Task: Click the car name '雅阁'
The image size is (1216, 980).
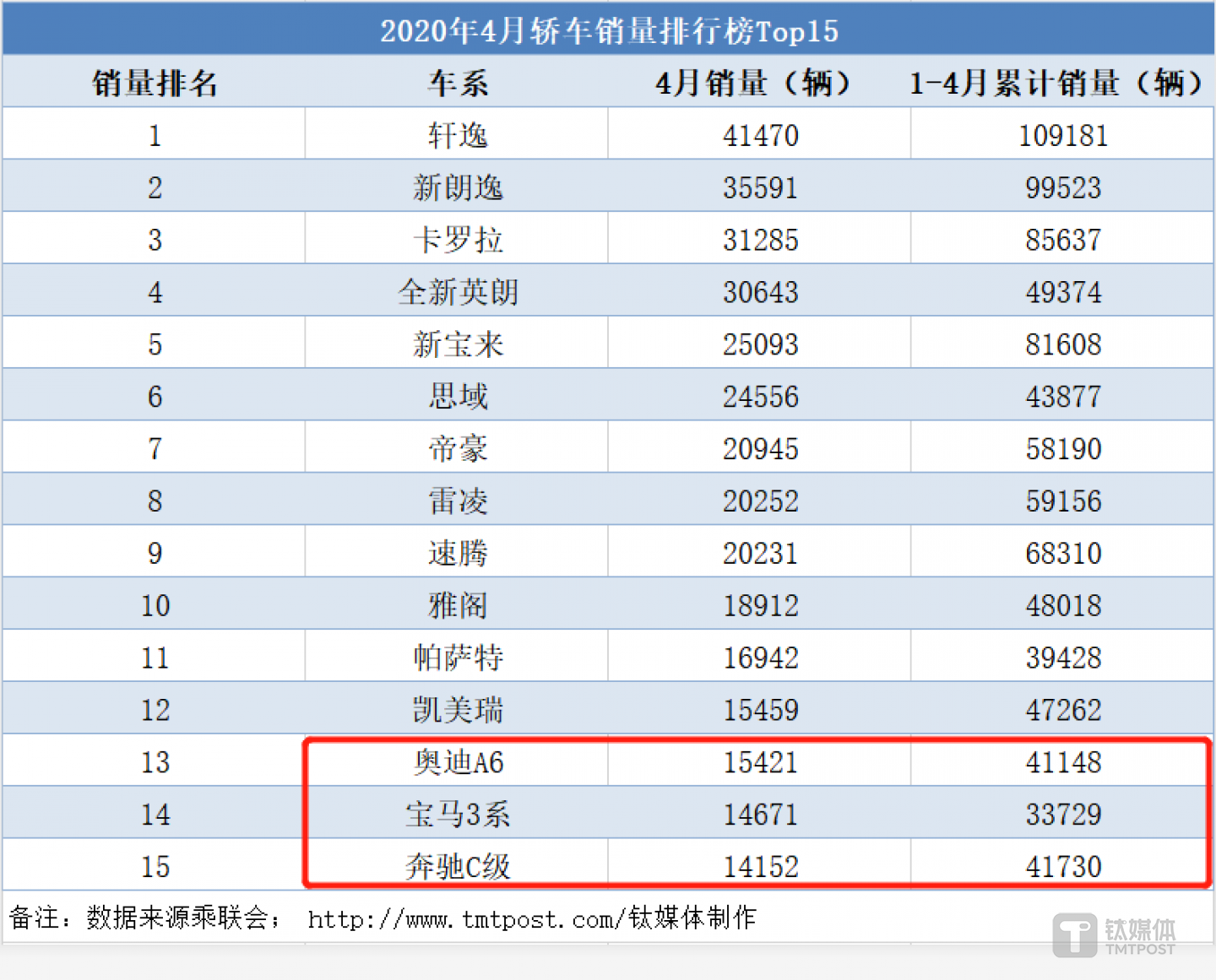Action: 458,606
